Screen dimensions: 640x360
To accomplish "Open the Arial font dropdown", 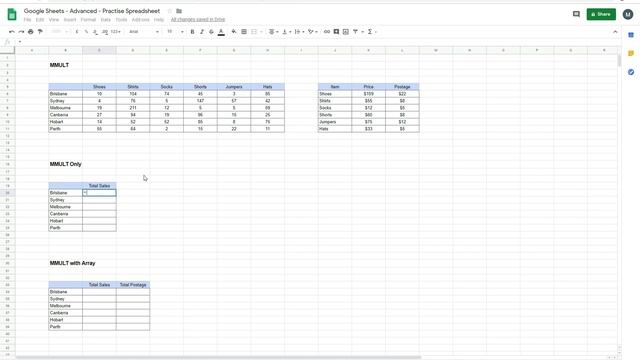I will 144,31.
